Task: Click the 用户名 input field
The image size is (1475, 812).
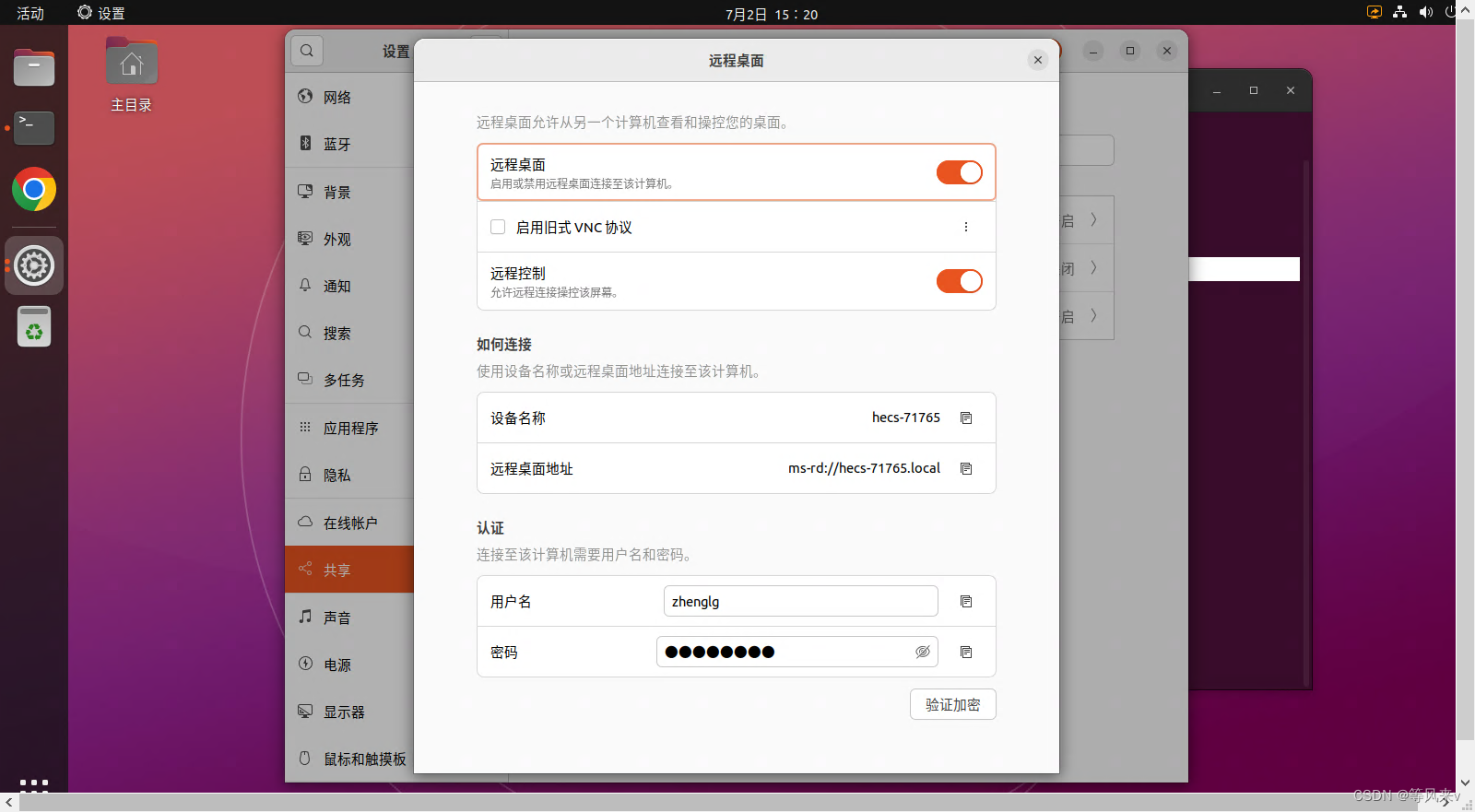Action: coord(800,601)
